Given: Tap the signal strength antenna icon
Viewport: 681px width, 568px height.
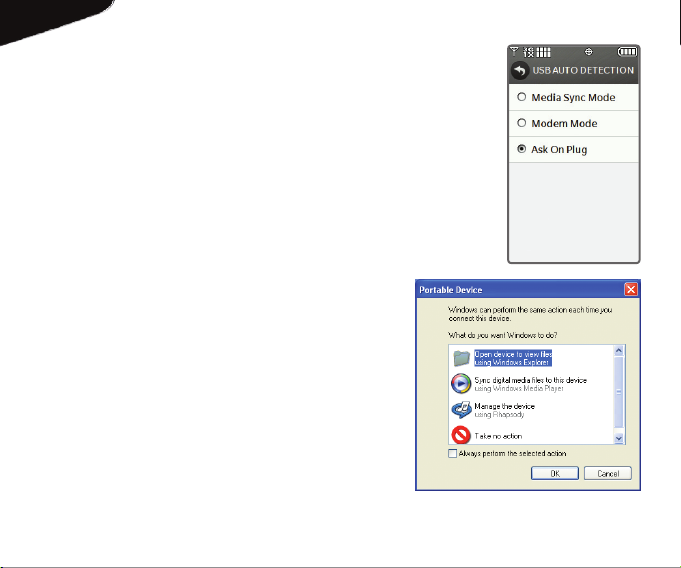Looking at the screenshot, I should click(x=514, y=52).
